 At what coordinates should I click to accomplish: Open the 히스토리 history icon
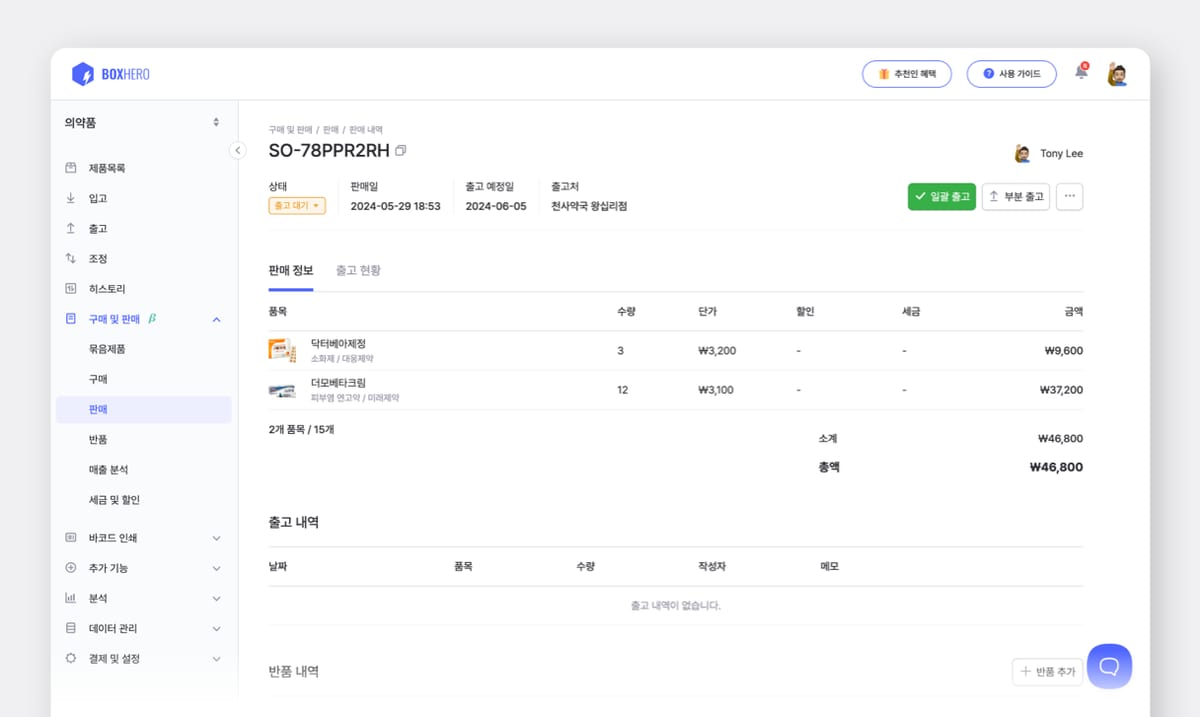pyautogui.click(x=70, y=287)
